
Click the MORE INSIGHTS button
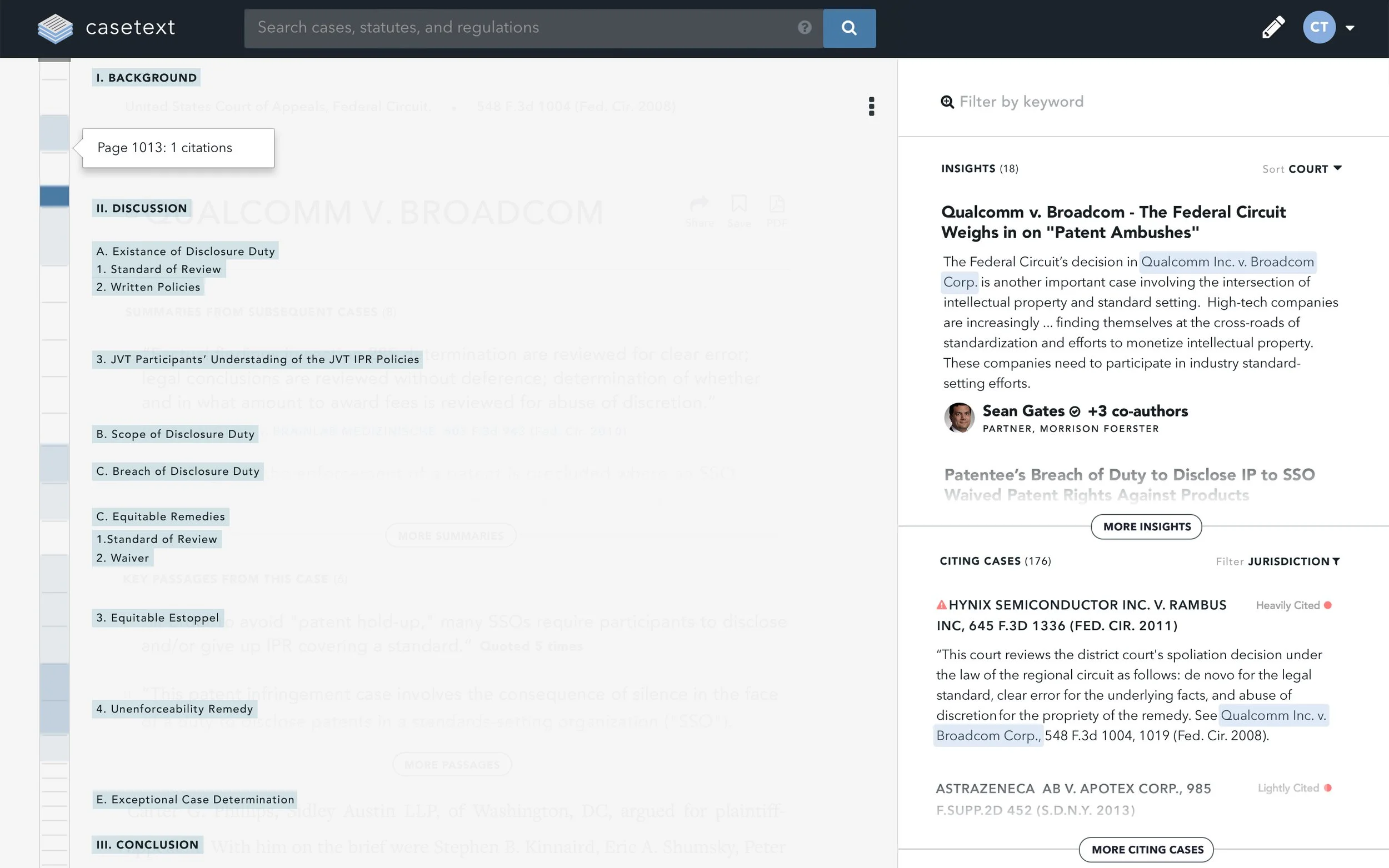(1146, 526)
